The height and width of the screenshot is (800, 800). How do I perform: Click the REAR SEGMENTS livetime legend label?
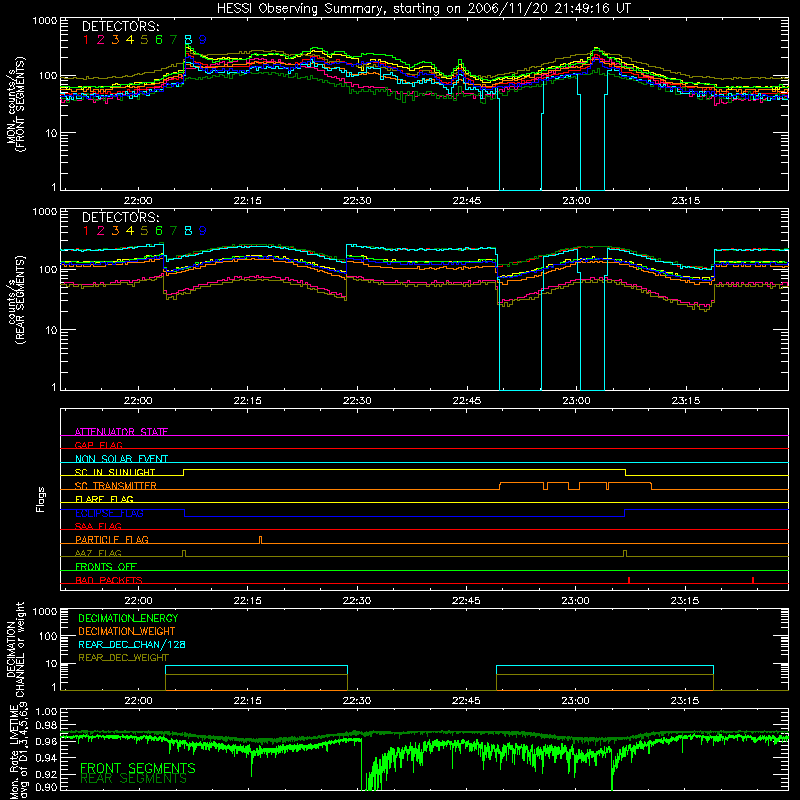[134, 779]
